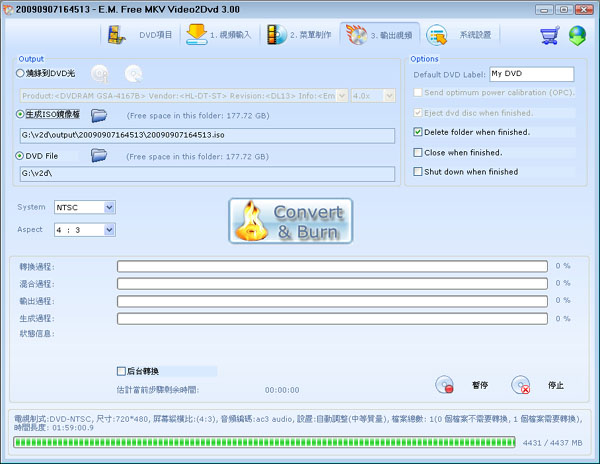Click the mixing progress bar
This screenshot has height=464, width=600.
[332, 283]
